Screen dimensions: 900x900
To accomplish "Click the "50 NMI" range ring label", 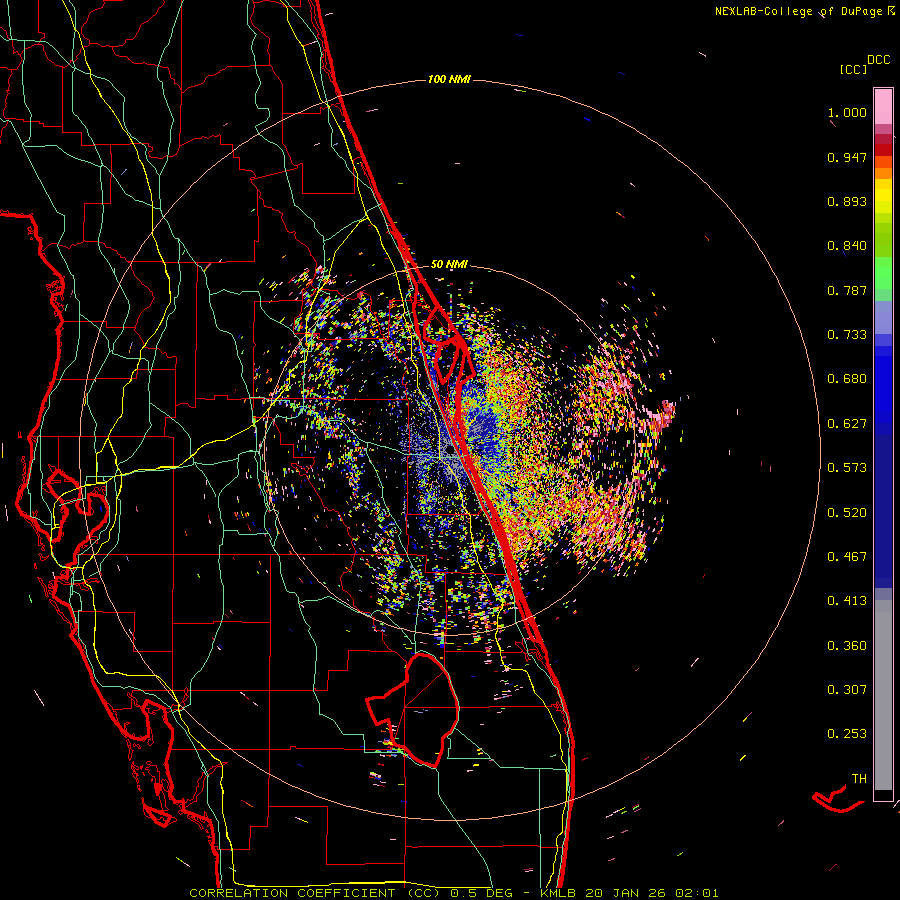I will pos(449,264).
